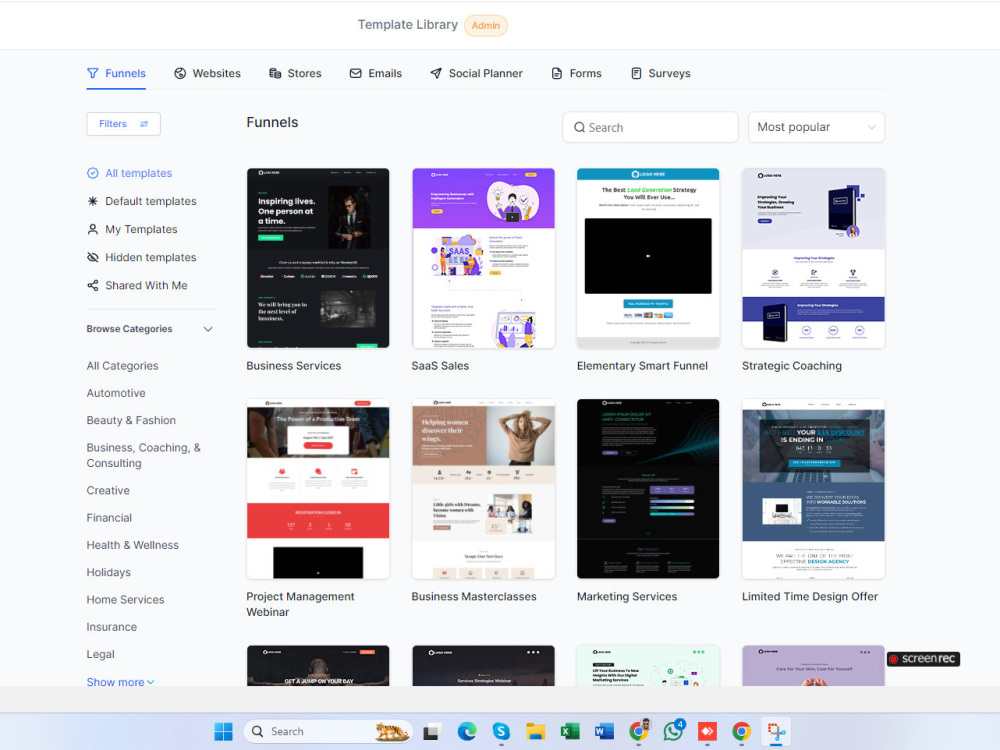
Task: Open Shared With Me templates
Action: (x=137, y=286)
